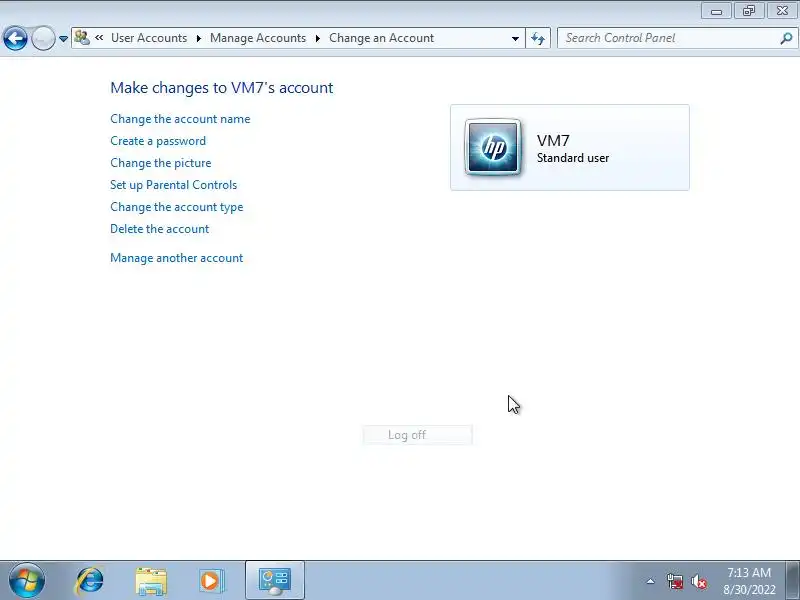
Task: Open Change the picture link
Action: click(x=161, y=163)
